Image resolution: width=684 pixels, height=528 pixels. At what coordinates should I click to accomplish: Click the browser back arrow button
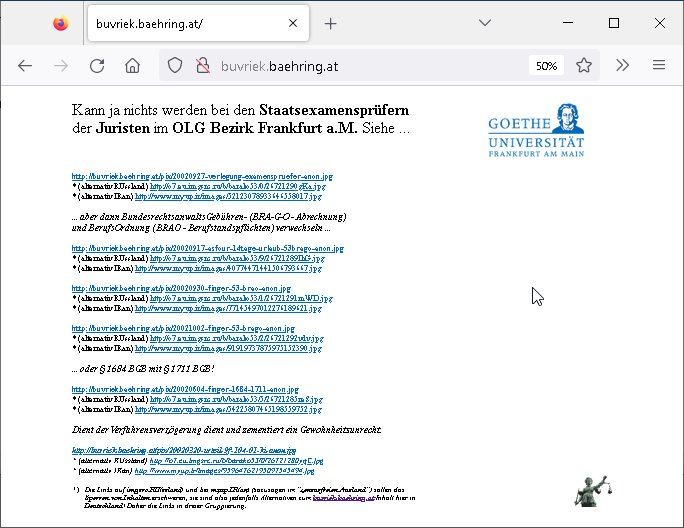[25, 65]
